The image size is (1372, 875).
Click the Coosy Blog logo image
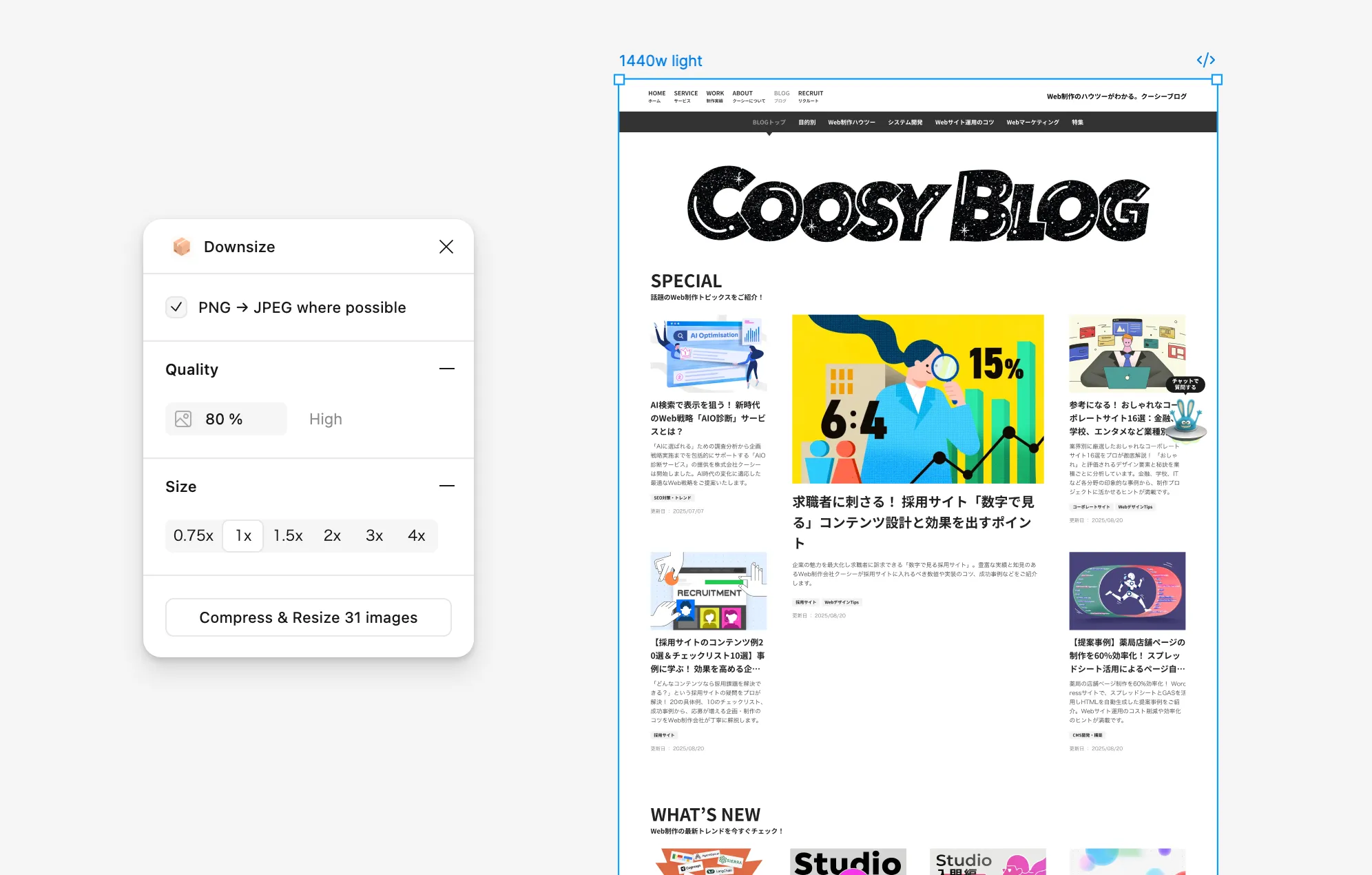(918, 205)
